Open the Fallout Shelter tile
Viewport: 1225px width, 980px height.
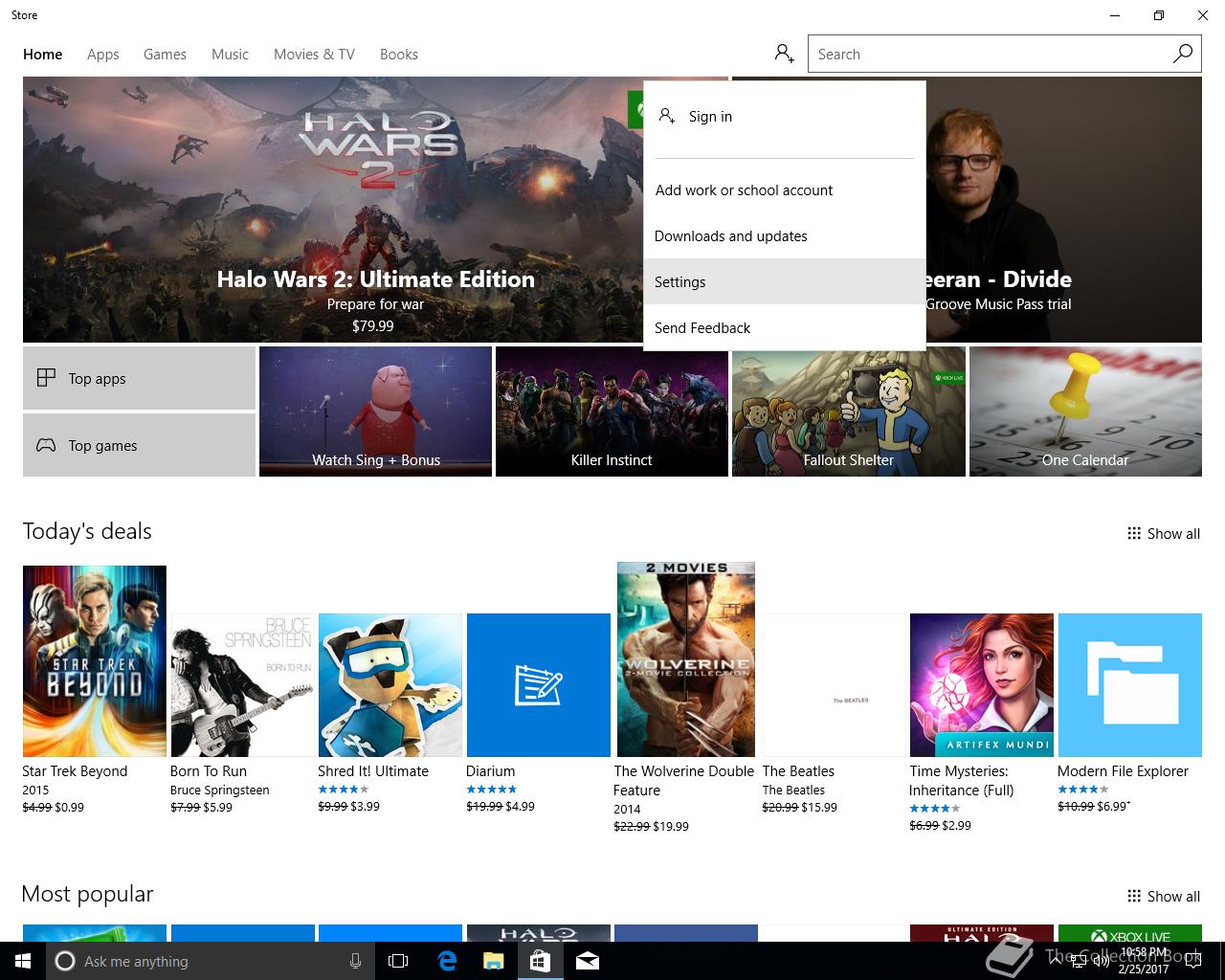tap(848, 412)
